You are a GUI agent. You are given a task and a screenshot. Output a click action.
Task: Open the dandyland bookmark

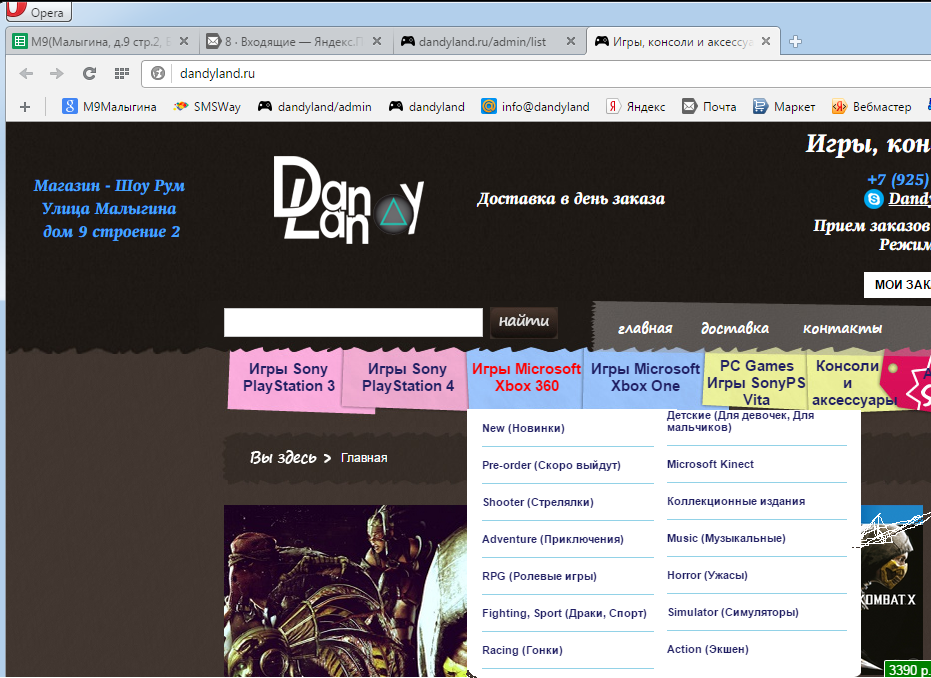pyautogui.click(x=426, y=107)
